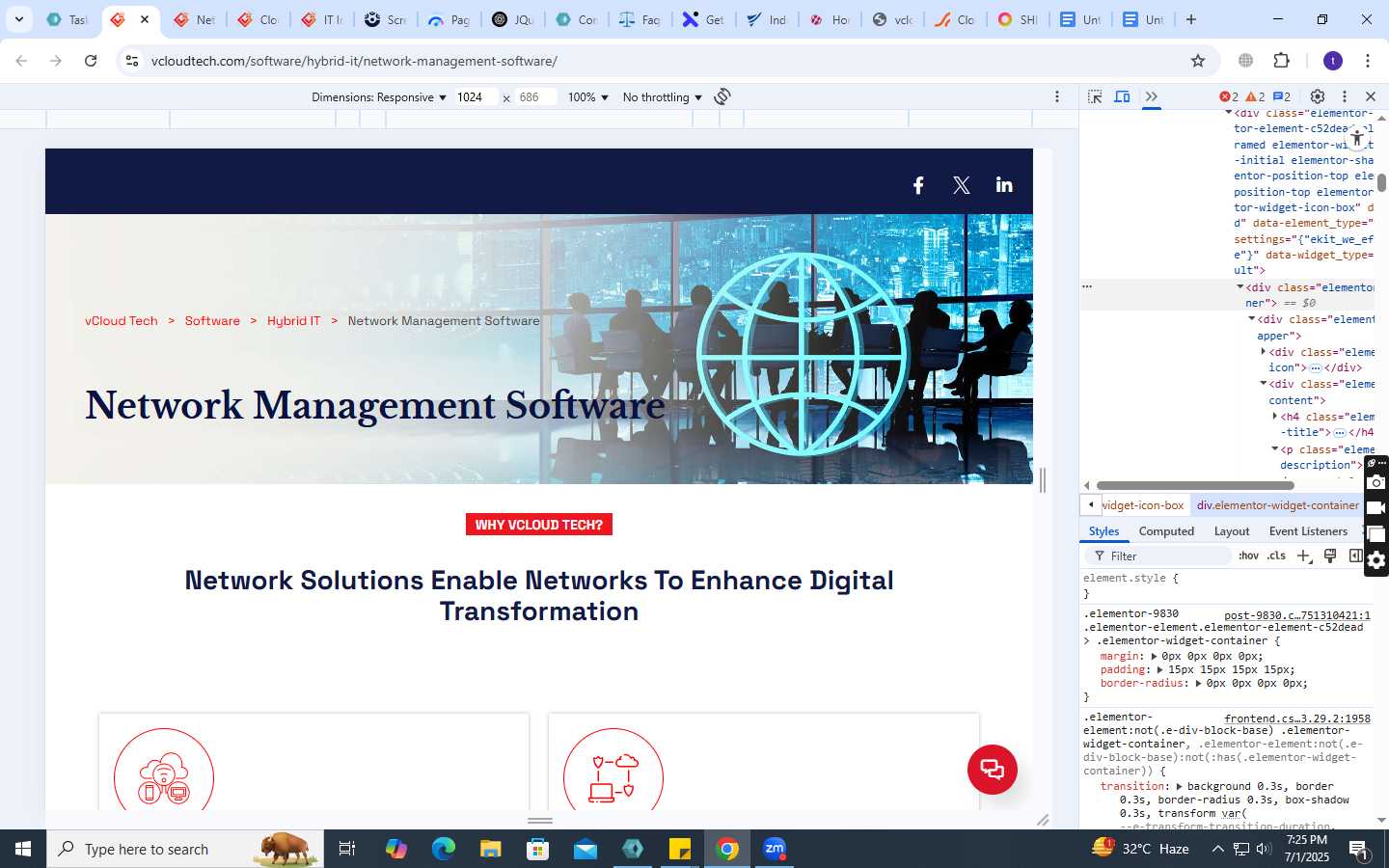Open the frontend.cs stylesheet source link
The width and height of the screenshot is (1389, 868).
click(x=1297, y=719)
